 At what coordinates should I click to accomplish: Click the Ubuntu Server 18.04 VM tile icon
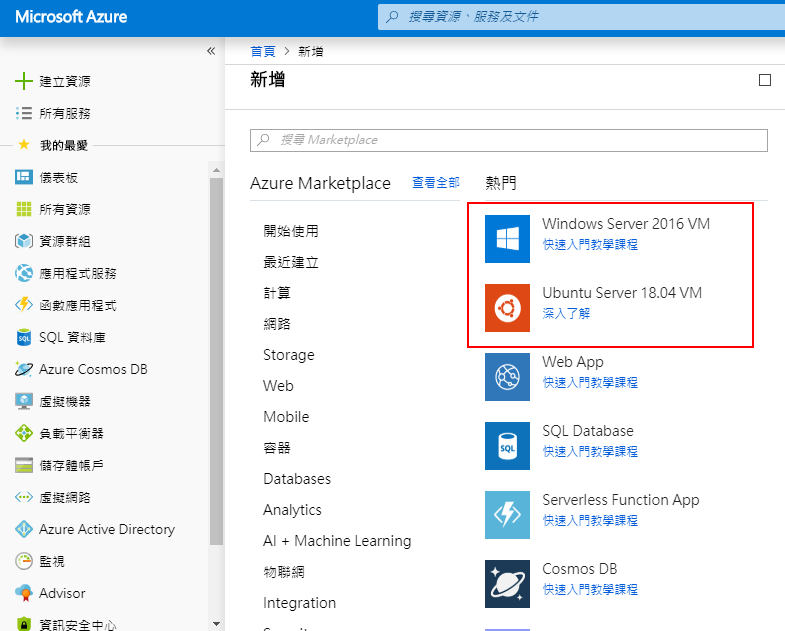[x=507, y=308]
